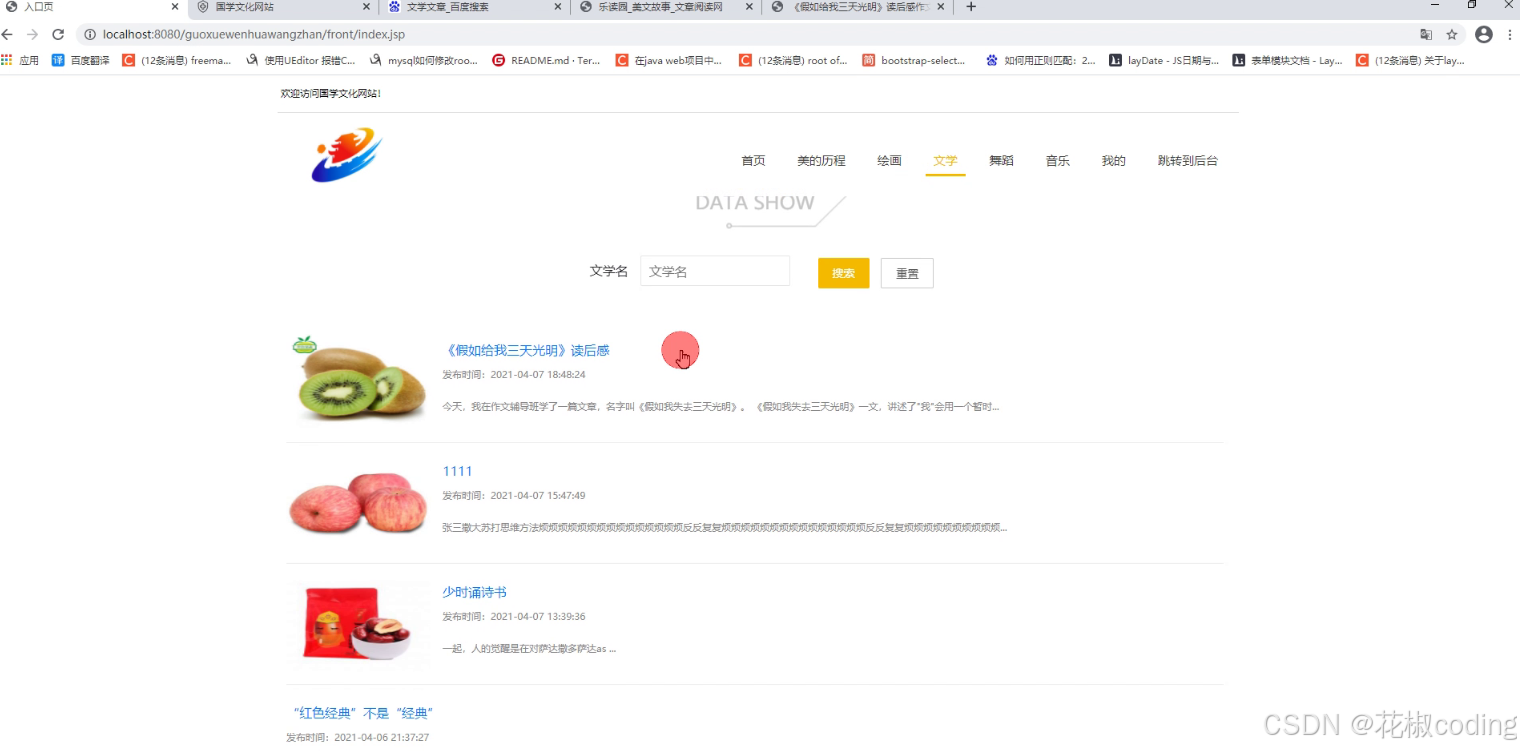Click inside the 文学名 input field
Screen dimensions: 1521x751
[x=715, y=271]
